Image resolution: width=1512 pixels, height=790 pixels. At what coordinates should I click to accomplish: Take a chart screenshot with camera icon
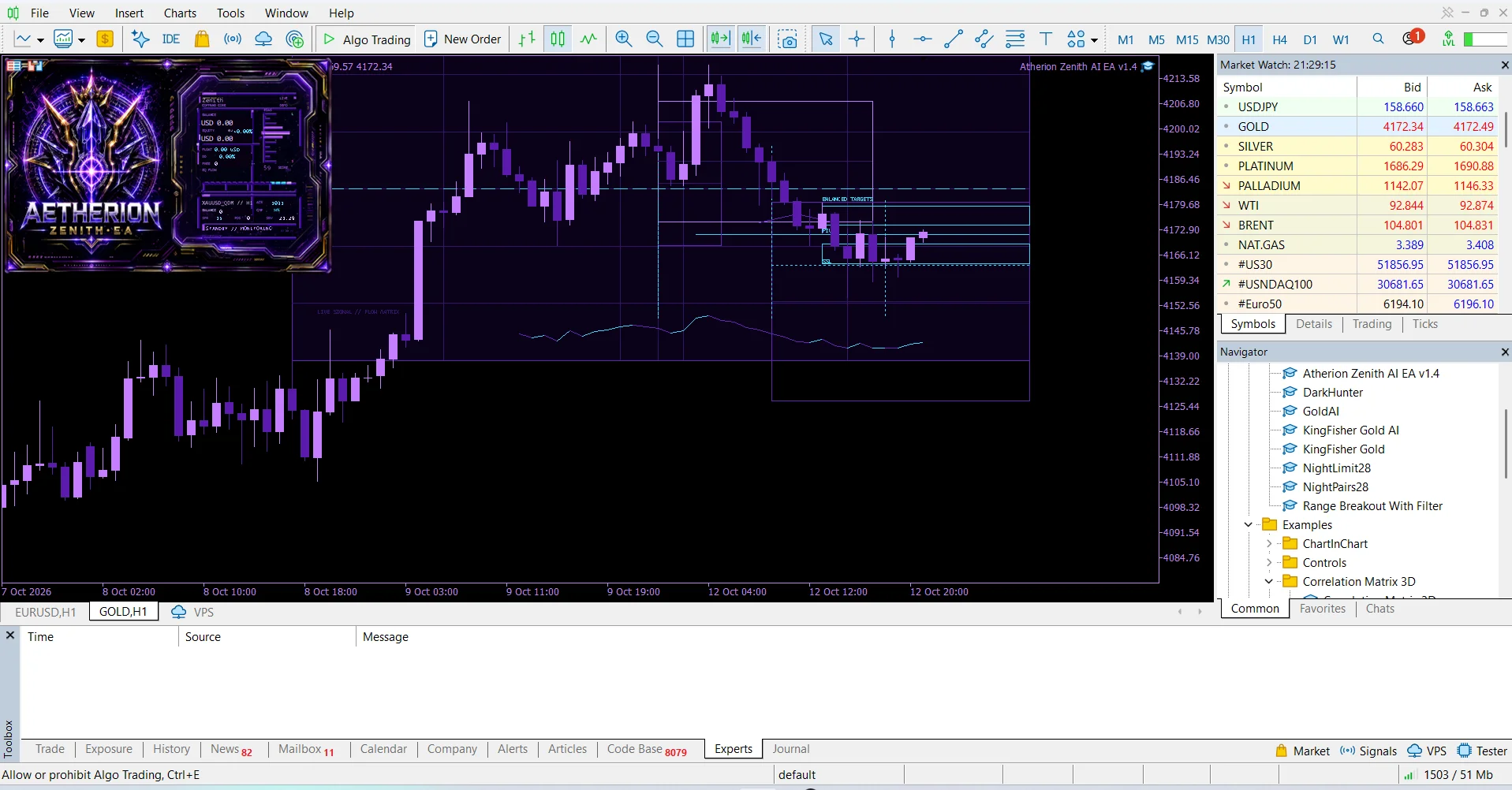coord(787,39)
